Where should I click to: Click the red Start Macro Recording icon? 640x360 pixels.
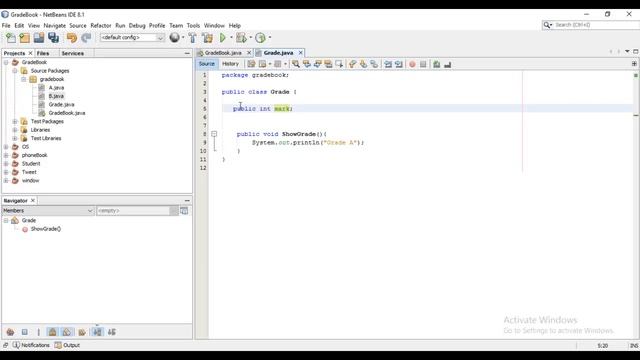(x=412, y=64)
